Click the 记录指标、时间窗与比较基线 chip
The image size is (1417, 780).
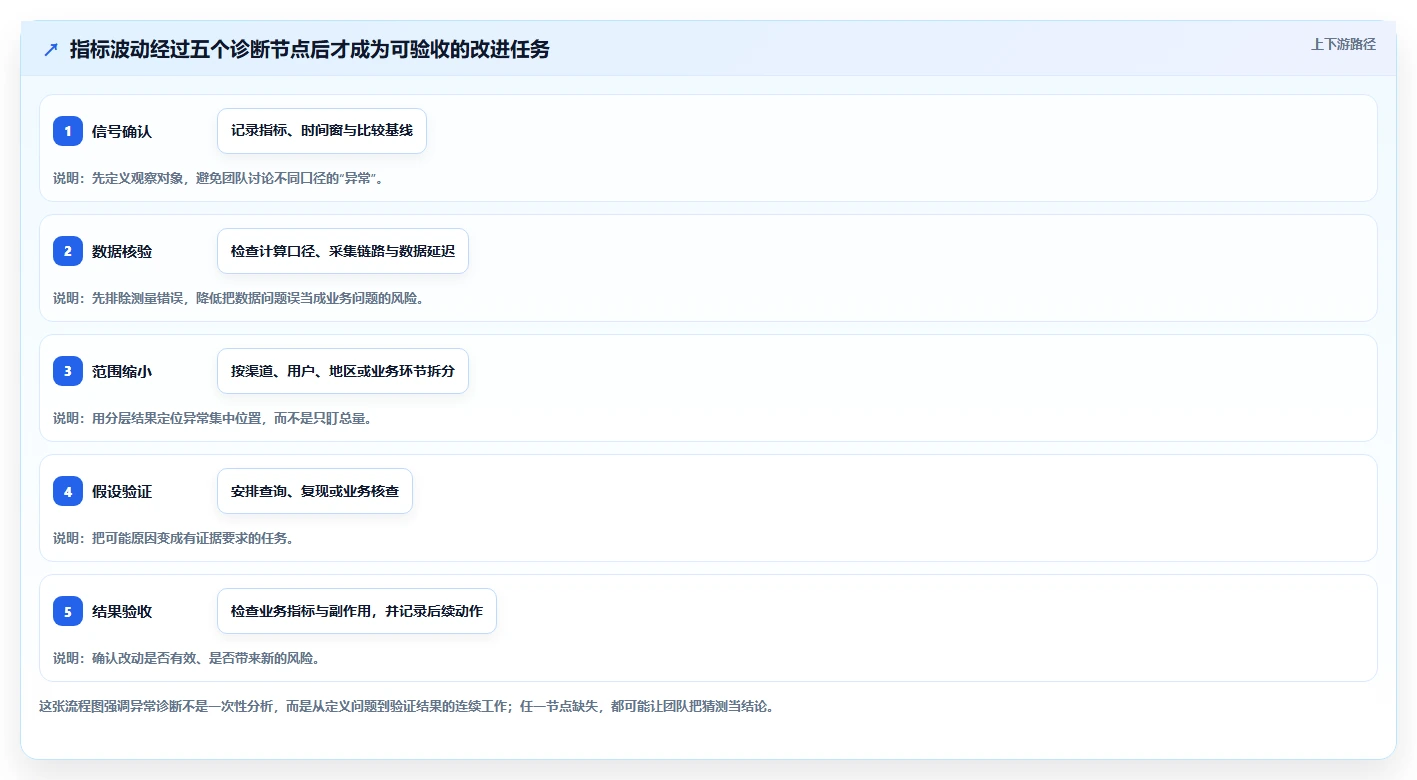pos(322,131)
